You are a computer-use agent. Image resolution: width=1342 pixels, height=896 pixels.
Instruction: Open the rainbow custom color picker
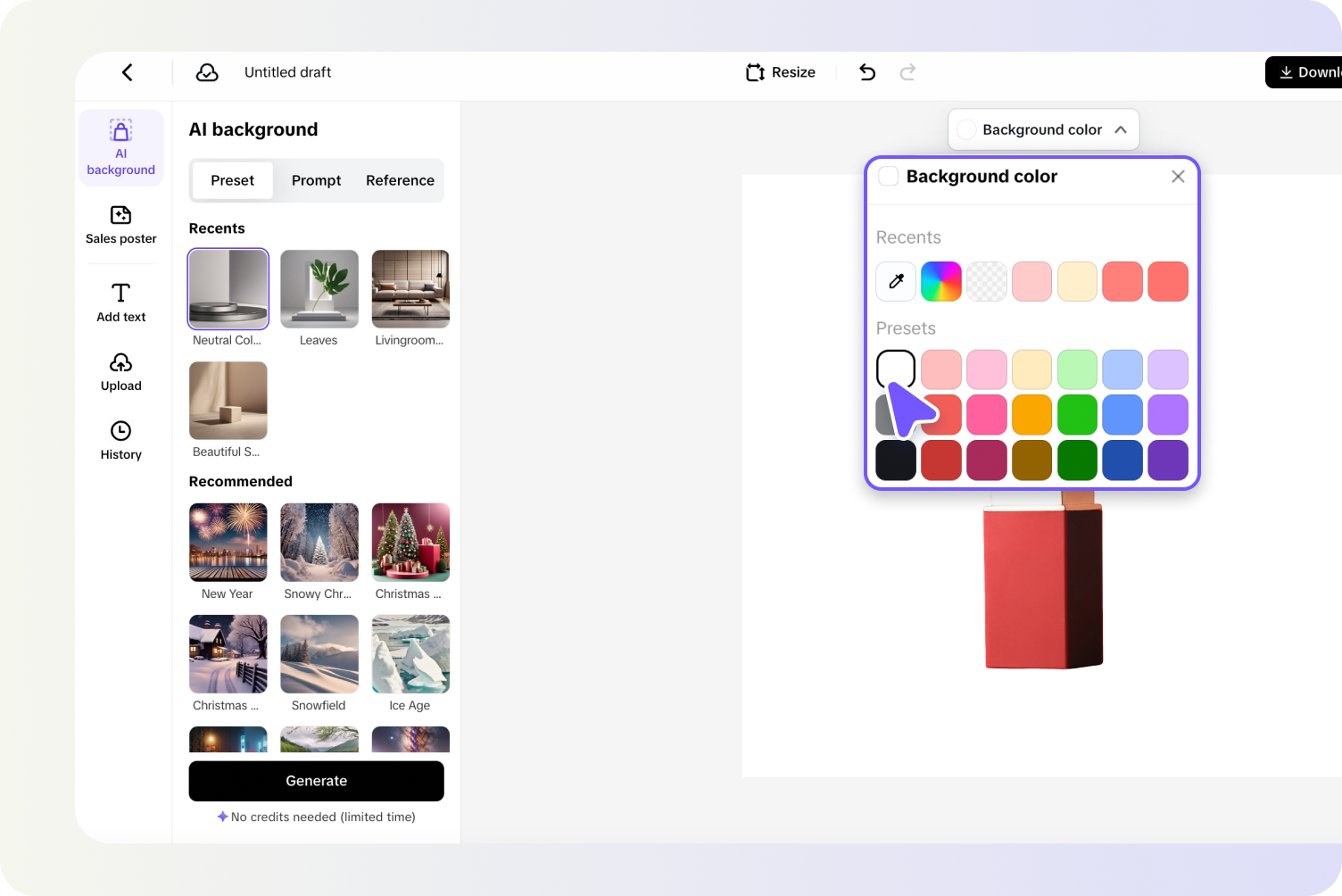pos(941,281)
